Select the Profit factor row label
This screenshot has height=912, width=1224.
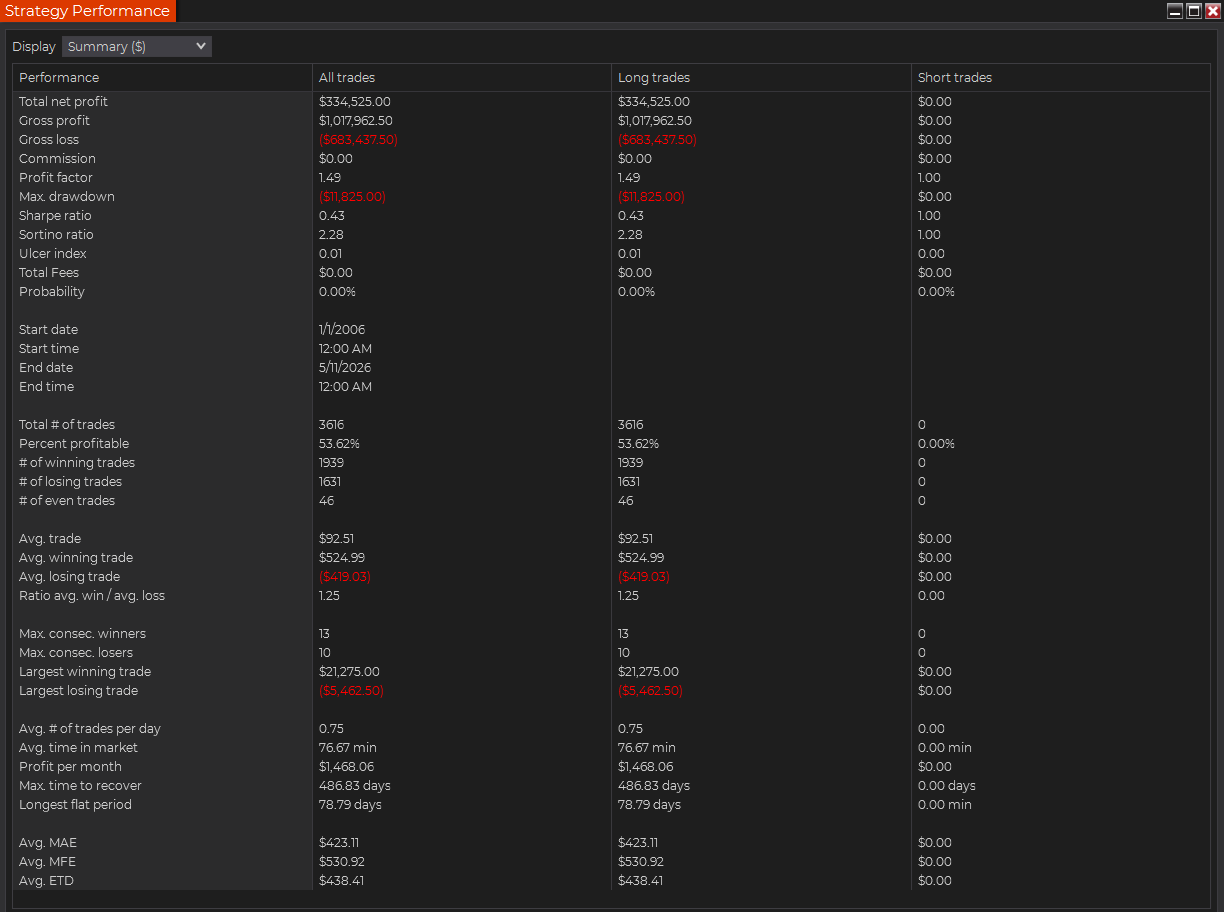[x=56, y=178]
